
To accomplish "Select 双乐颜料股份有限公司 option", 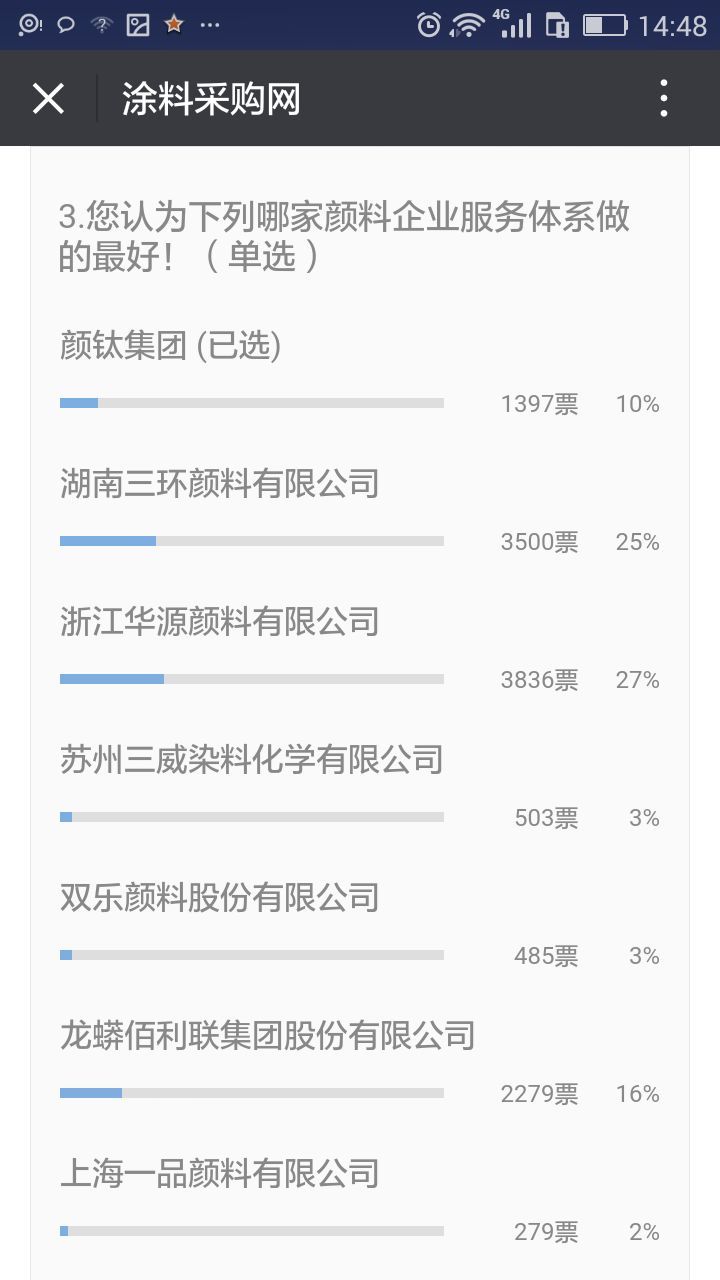I will coord(219,898).
